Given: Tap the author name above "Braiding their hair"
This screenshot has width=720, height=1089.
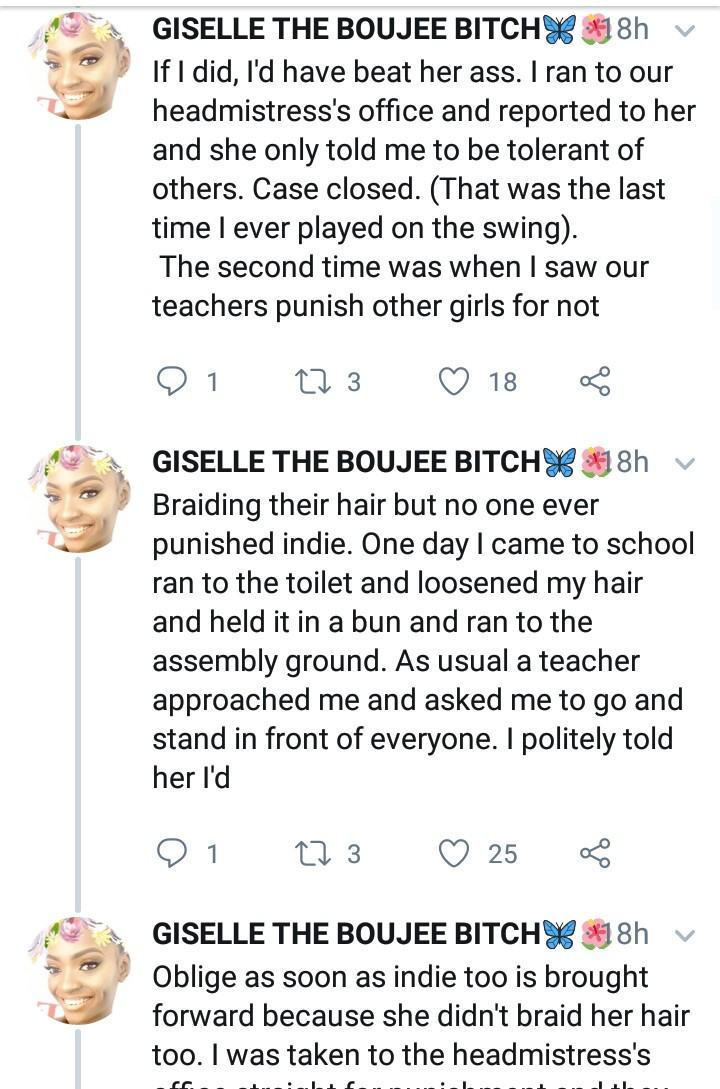Looking at the screenshot, I should 346,462.
